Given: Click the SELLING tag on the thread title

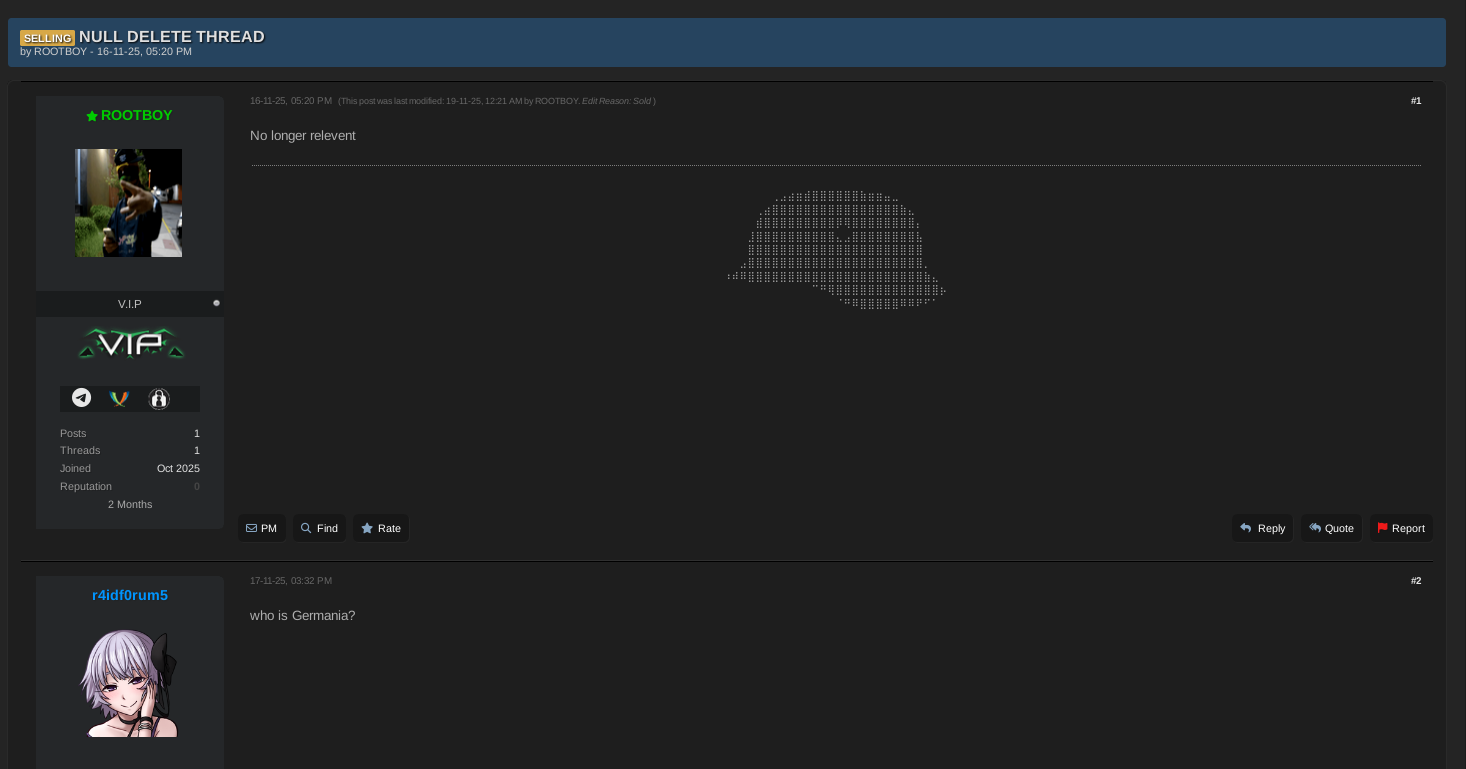Looking at the screenshot, I should [x=47, y=37].
